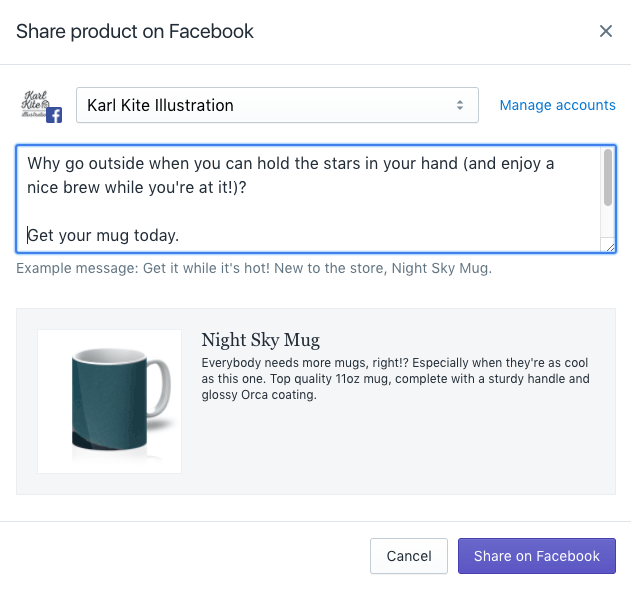Viewport: 631px width, 590px height.
Task: Click the Night Sky Mug product thumbnail
Action: coord(109,401)
